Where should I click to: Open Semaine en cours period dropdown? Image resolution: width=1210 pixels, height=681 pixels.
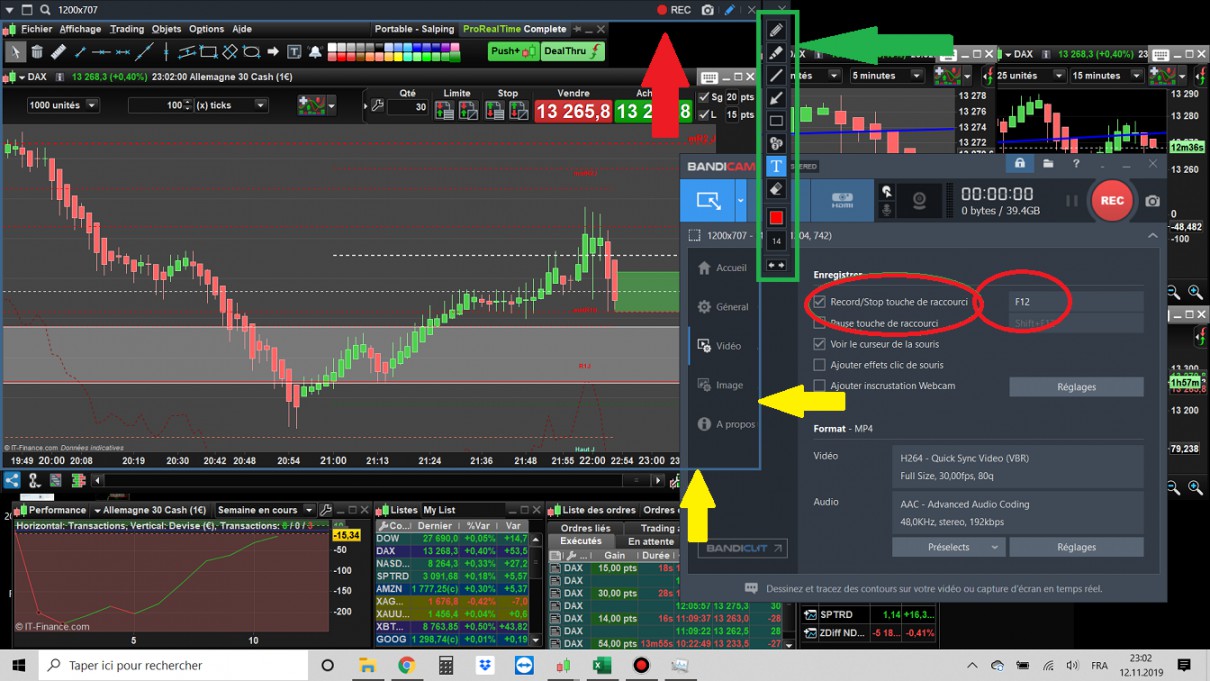coord(265,510)
